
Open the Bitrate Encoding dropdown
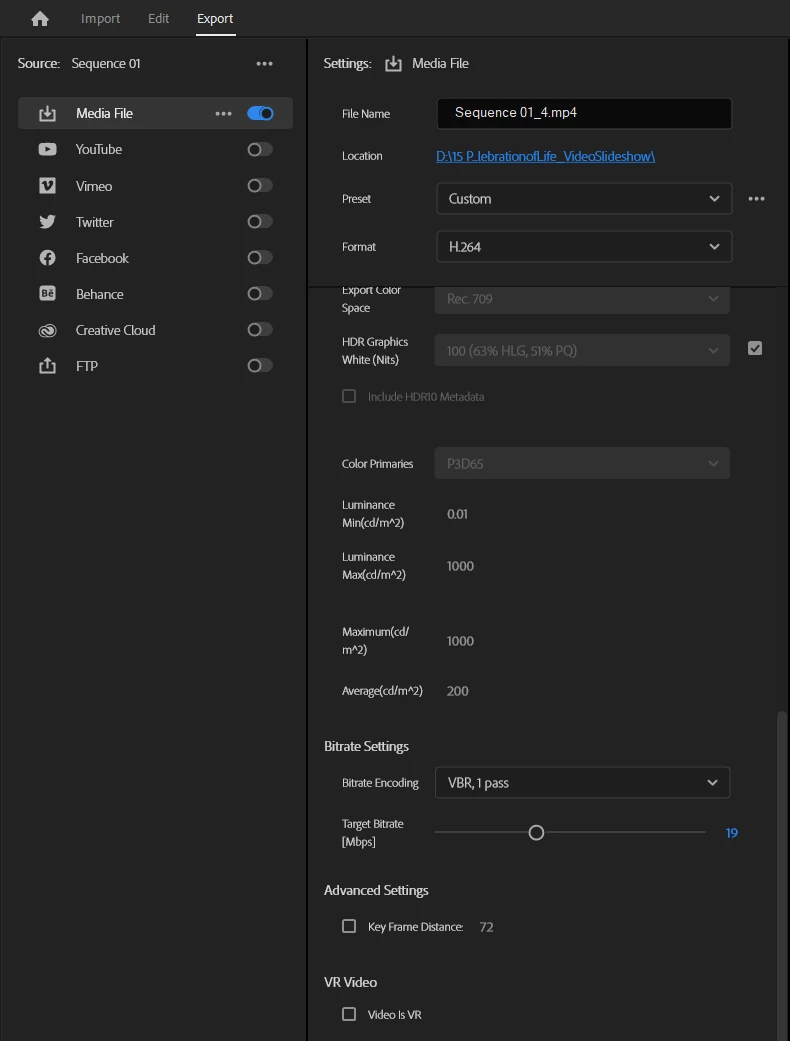tap(582, 782)
